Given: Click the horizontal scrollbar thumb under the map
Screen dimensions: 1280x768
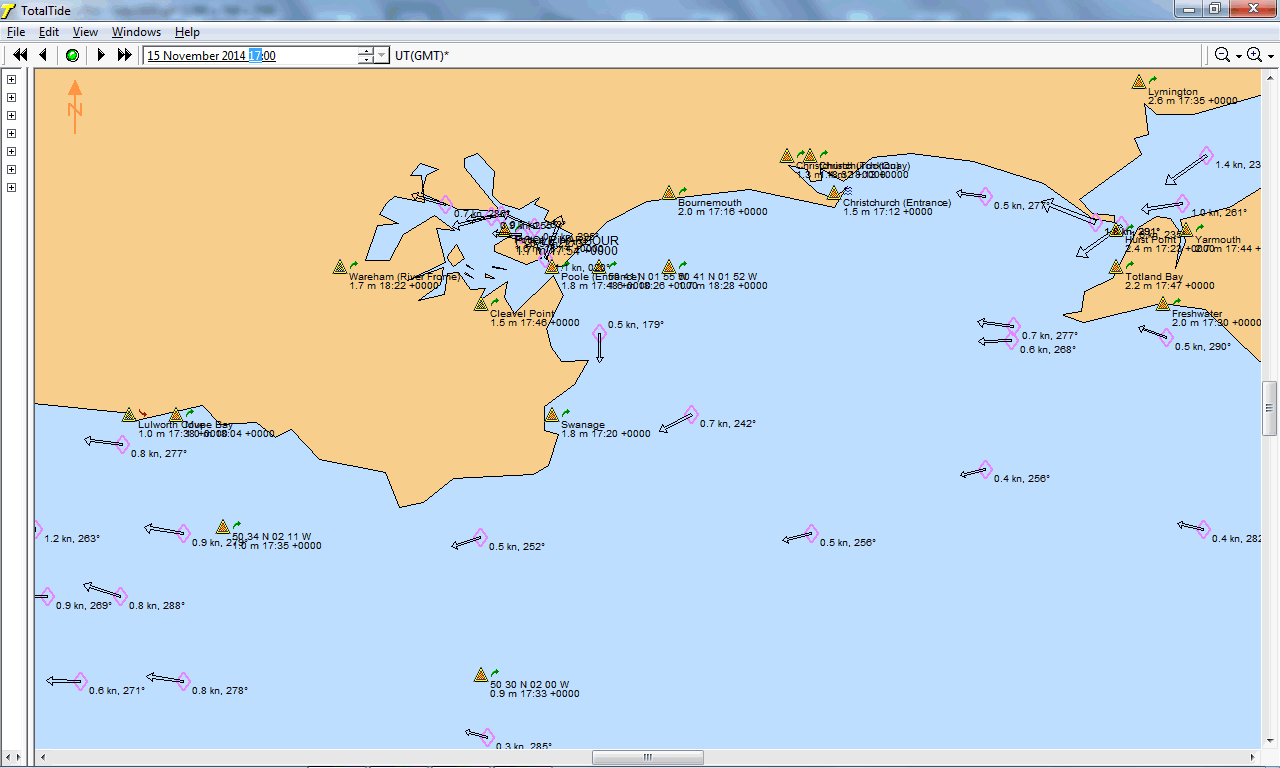Looking at the screenshot, I should (x=647, y=757).
